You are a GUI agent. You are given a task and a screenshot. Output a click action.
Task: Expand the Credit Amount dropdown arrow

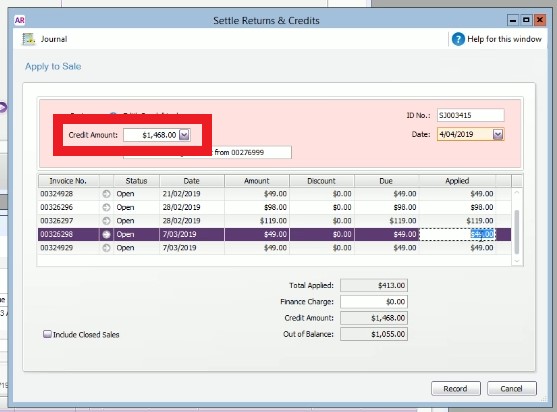184,135
